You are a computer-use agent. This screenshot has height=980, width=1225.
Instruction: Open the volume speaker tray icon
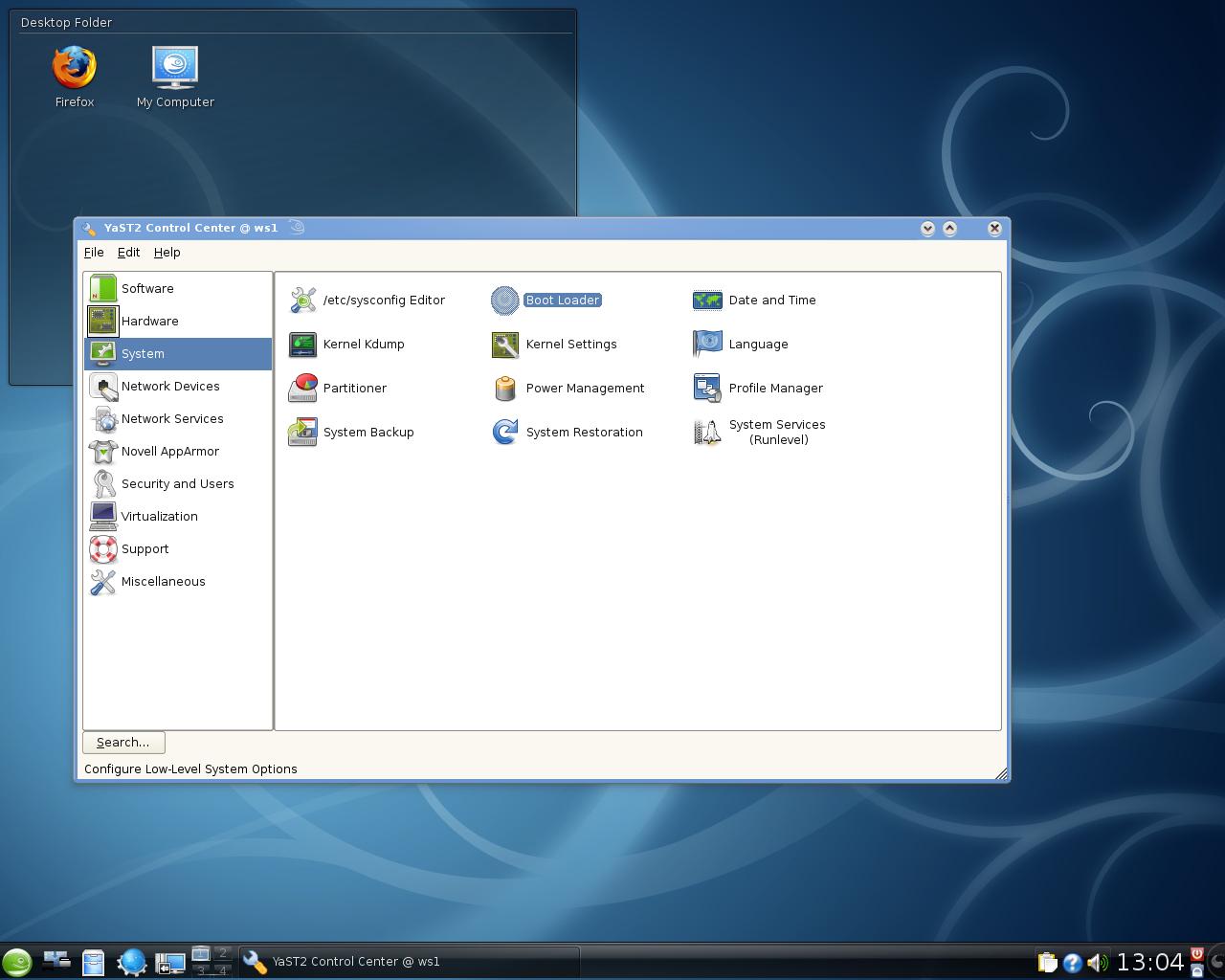1098,963
